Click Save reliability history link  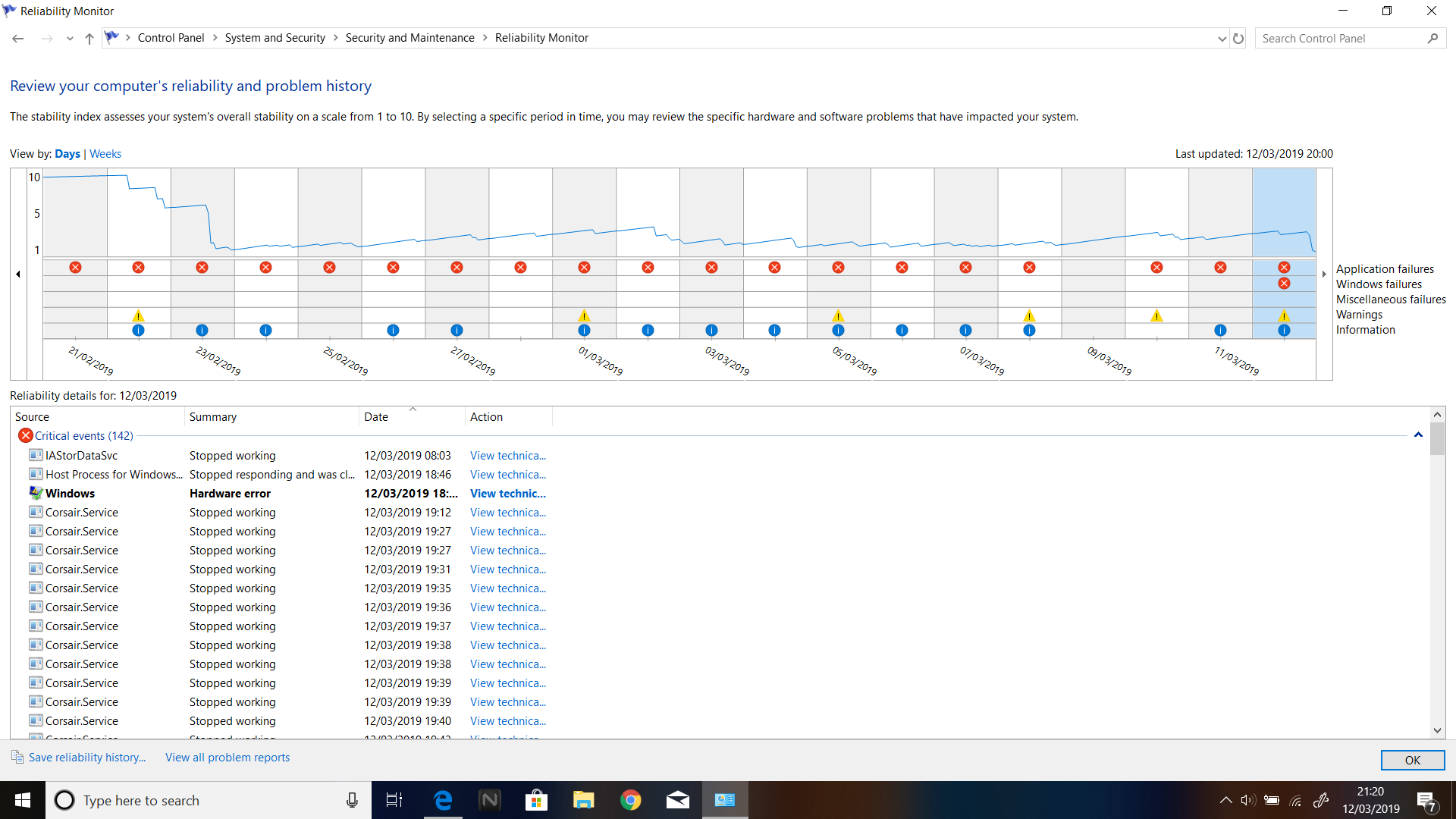[87, 758]
